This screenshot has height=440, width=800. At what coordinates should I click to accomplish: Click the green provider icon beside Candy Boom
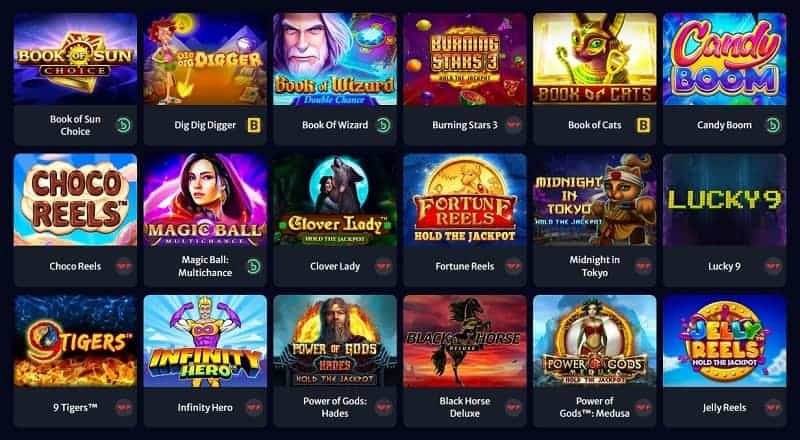[773, 125]
